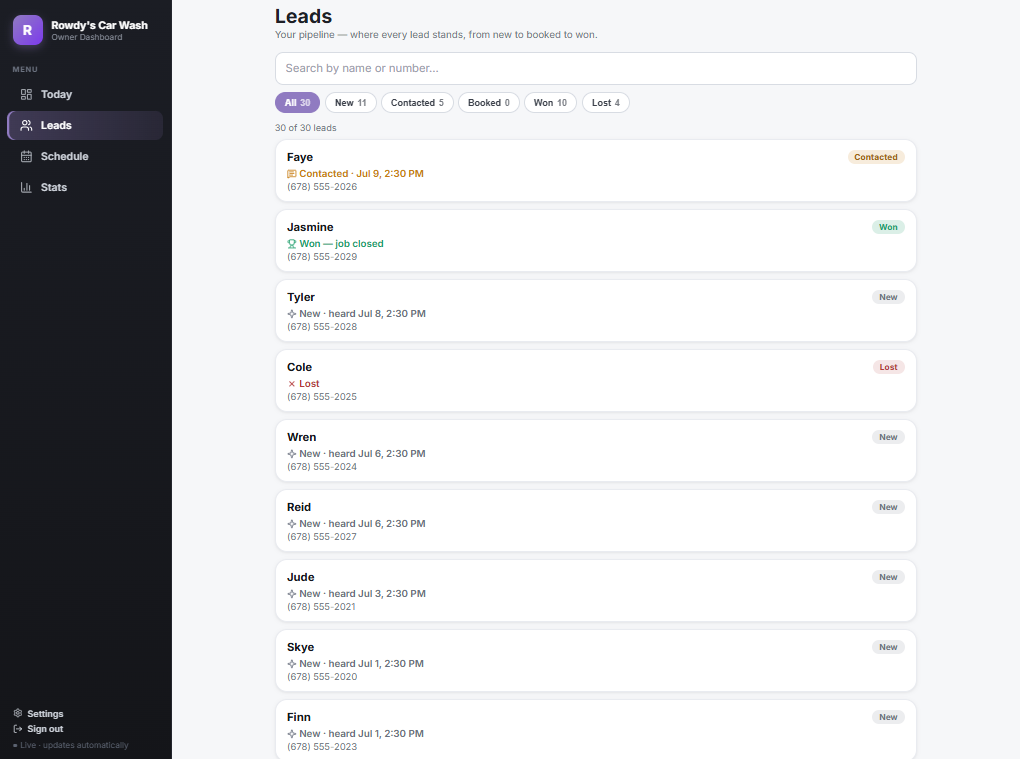
Task: Open Tyler's lead name
Action: 301,297
